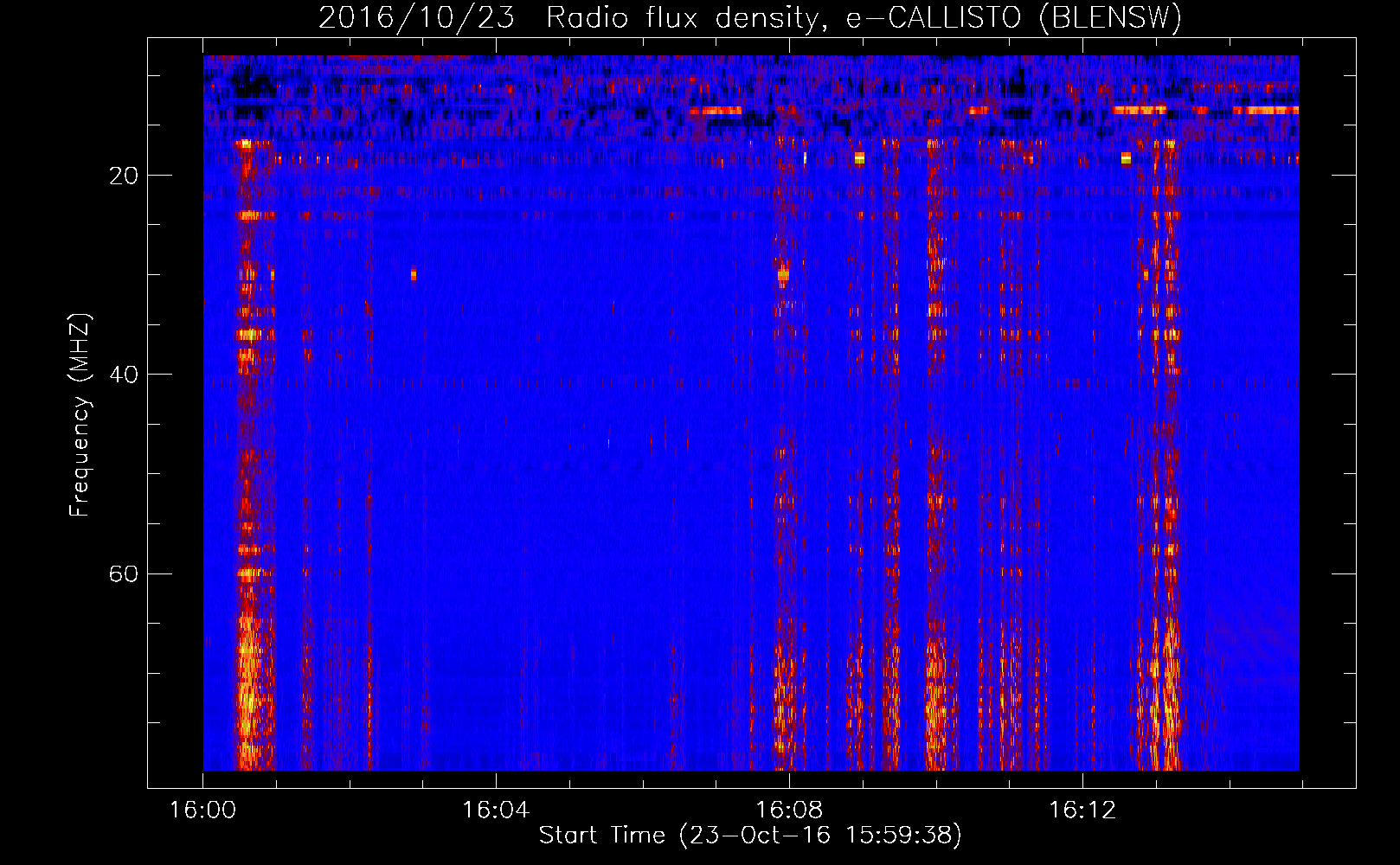This screenshot has height=865, width=1400.
Task: Click the '16:08' time tick label
Action: [x=789, y=811]
